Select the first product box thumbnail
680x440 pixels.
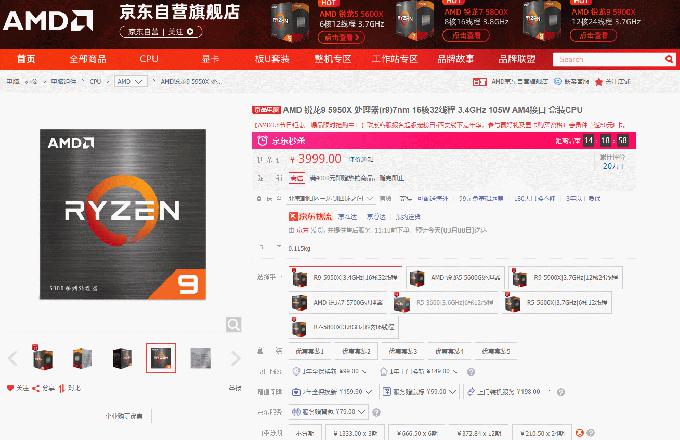43,358
